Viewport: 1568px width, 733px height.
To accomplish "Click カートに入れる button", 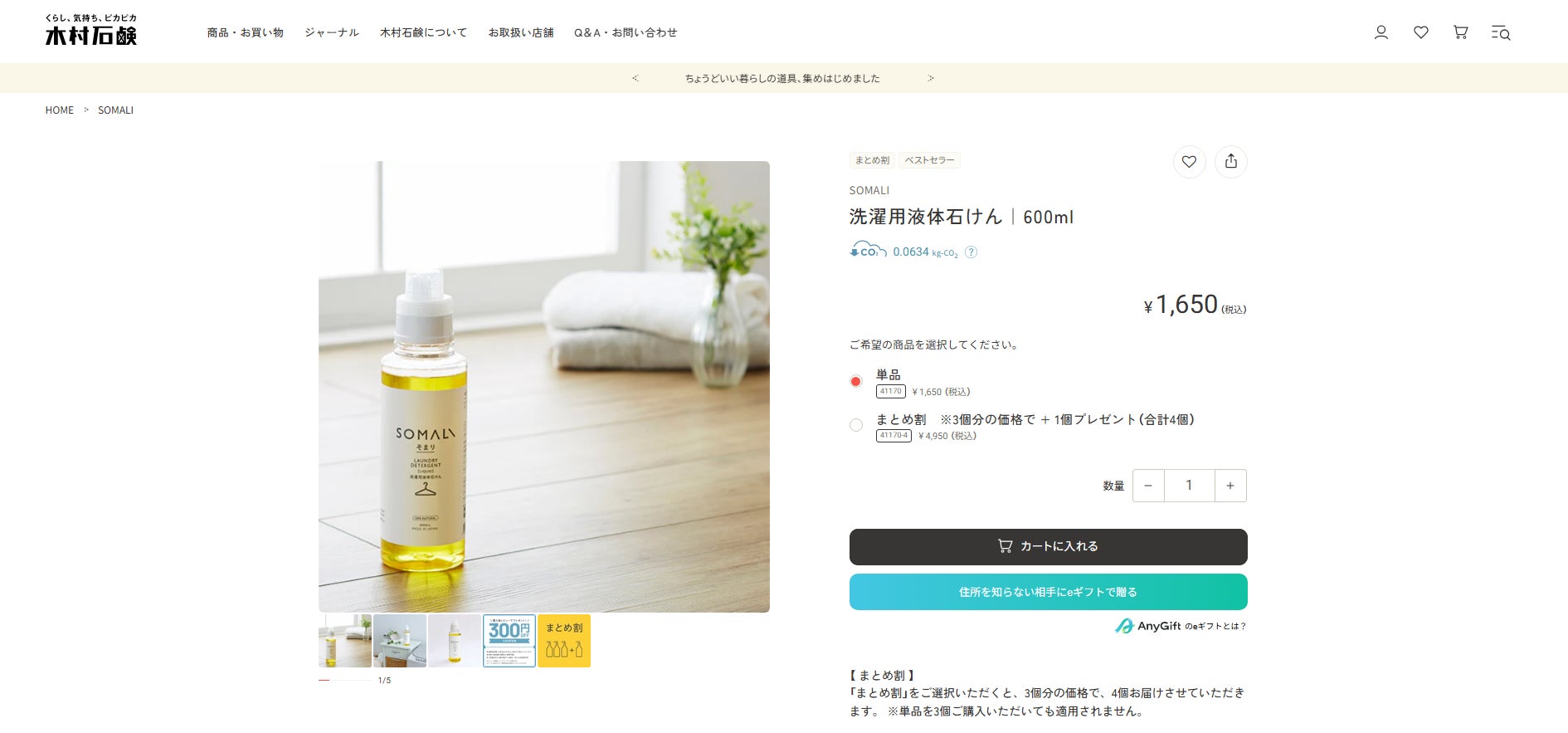I will 1049,547.
